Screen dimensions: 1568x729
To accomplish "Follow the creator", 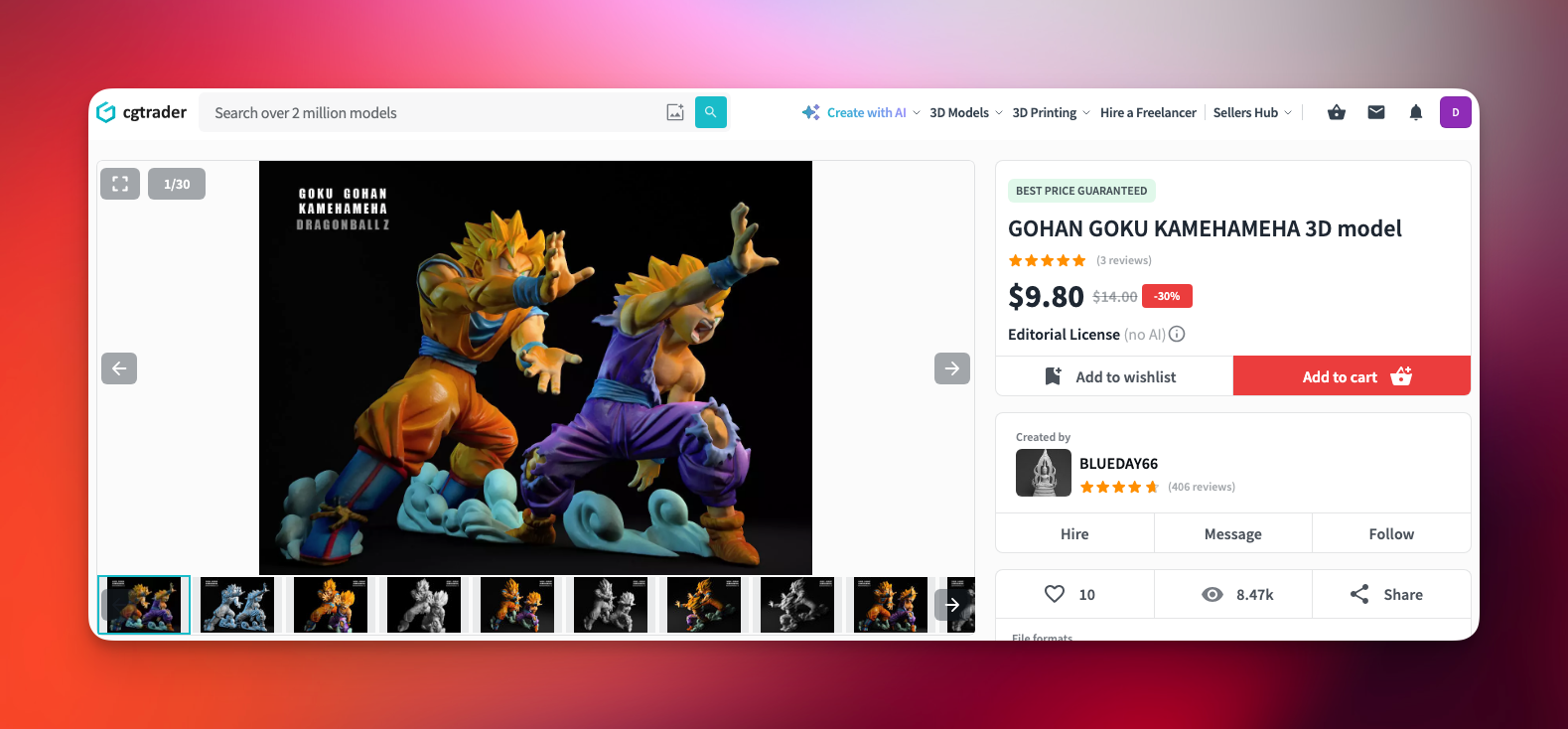I will (x=1391, y=533).
